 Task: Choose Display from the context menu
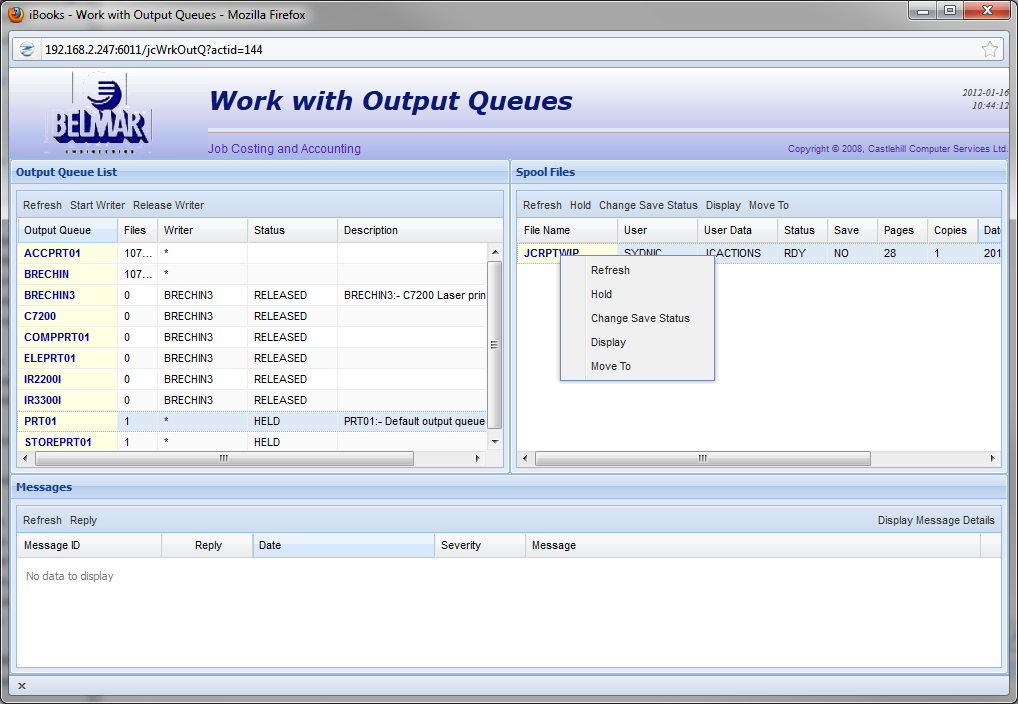(638, 342)
